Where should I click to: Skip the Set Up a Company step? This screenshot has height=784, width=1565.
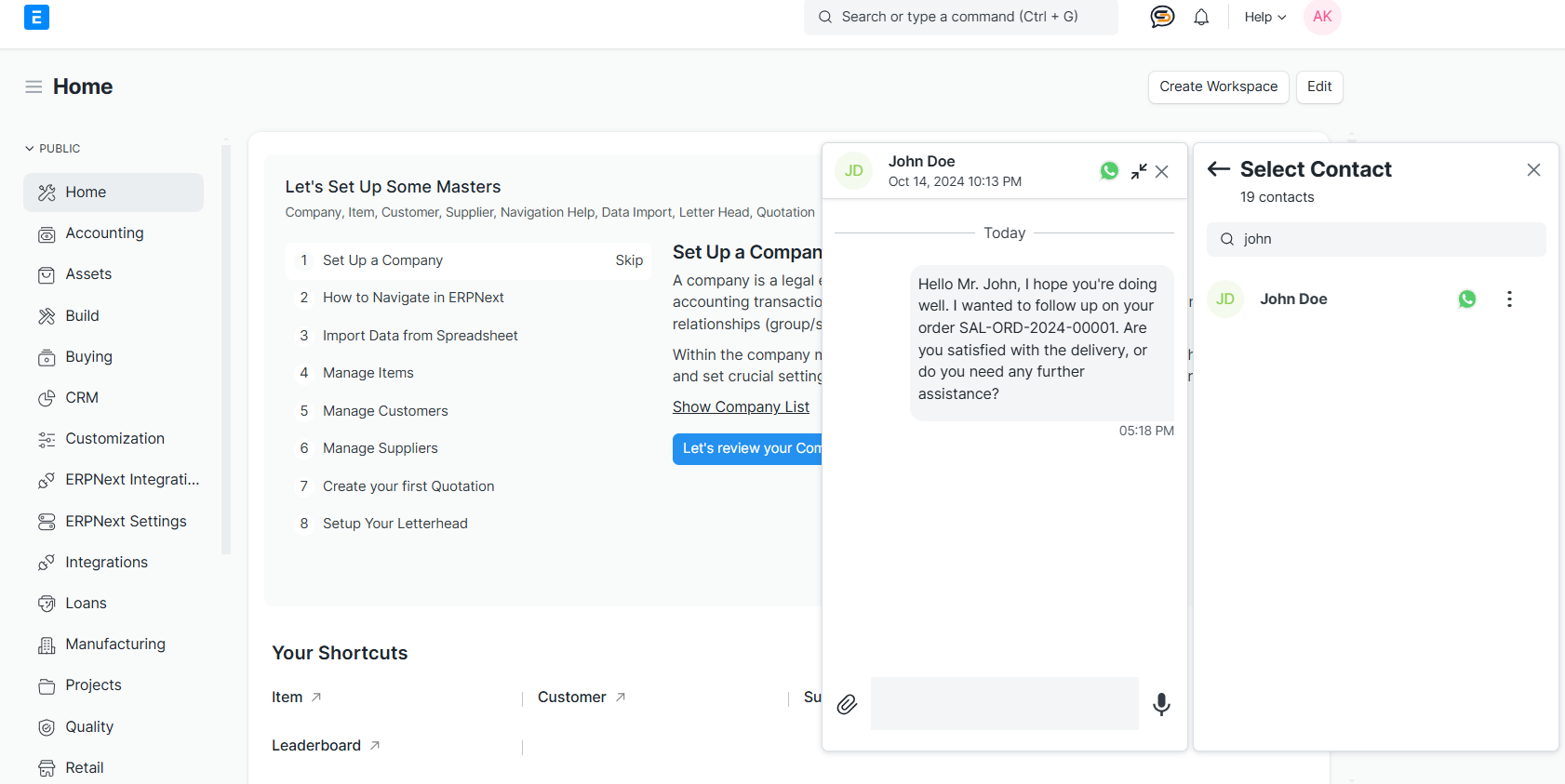pos(629,260)
